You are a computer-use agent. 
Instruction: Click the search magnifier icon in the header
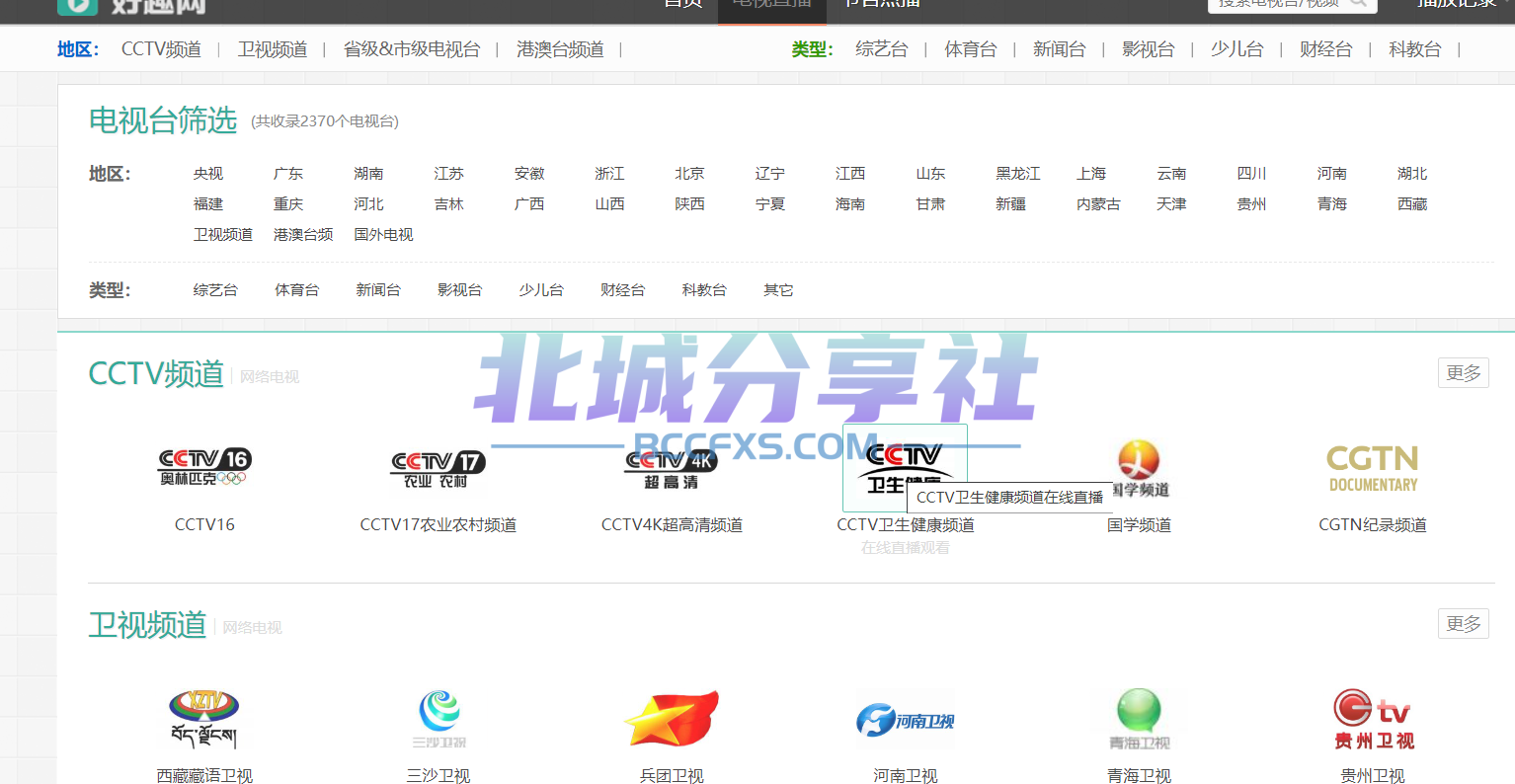tap(1359, 3)
